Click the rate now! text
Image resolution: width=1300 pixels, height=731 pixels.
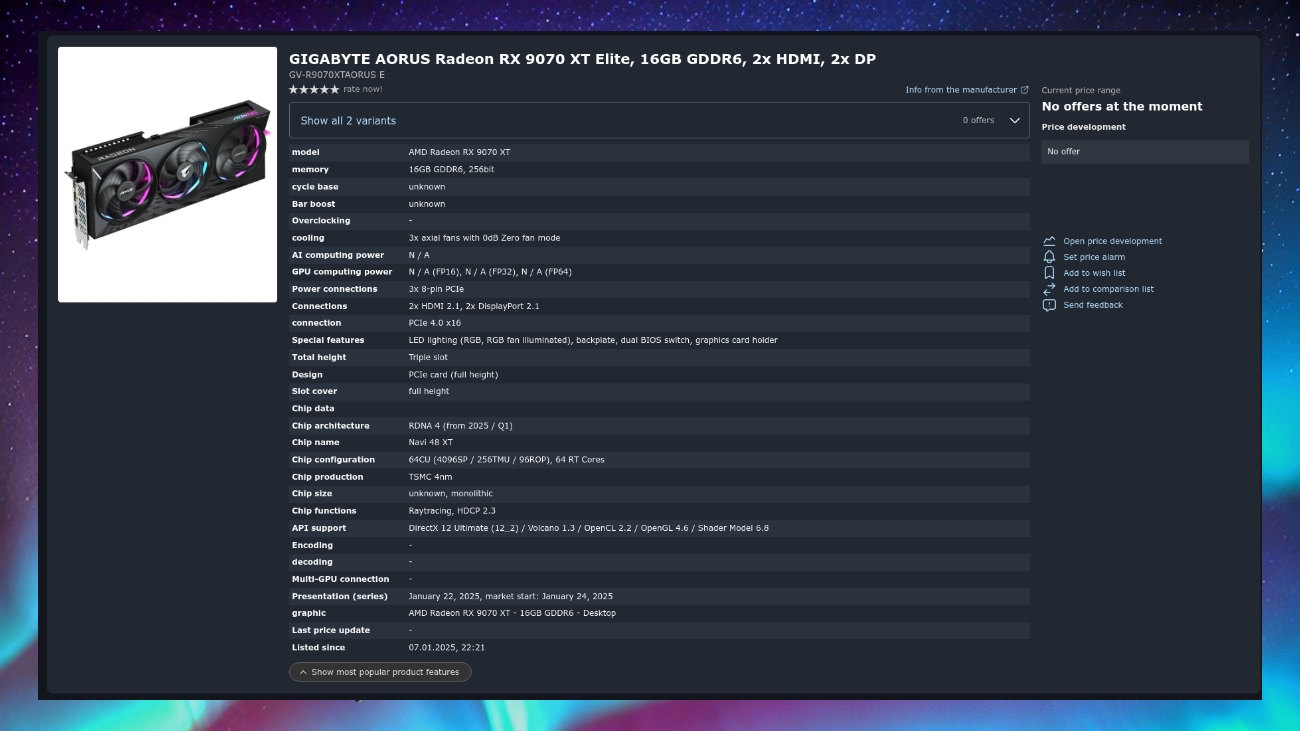point(363,89)
